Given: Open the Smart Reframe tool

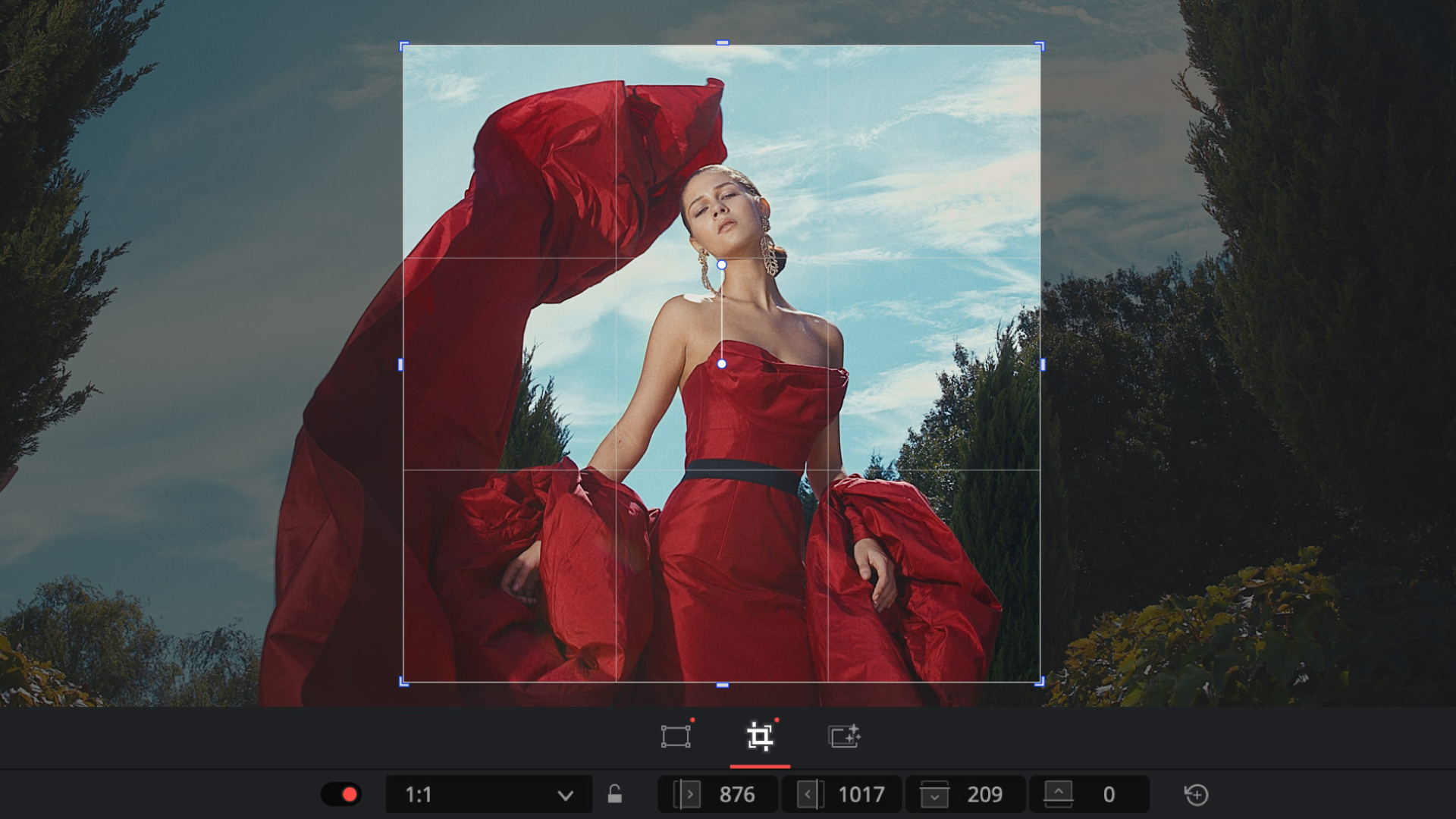Looking at the screenshot, I should (x=844, y=736).
